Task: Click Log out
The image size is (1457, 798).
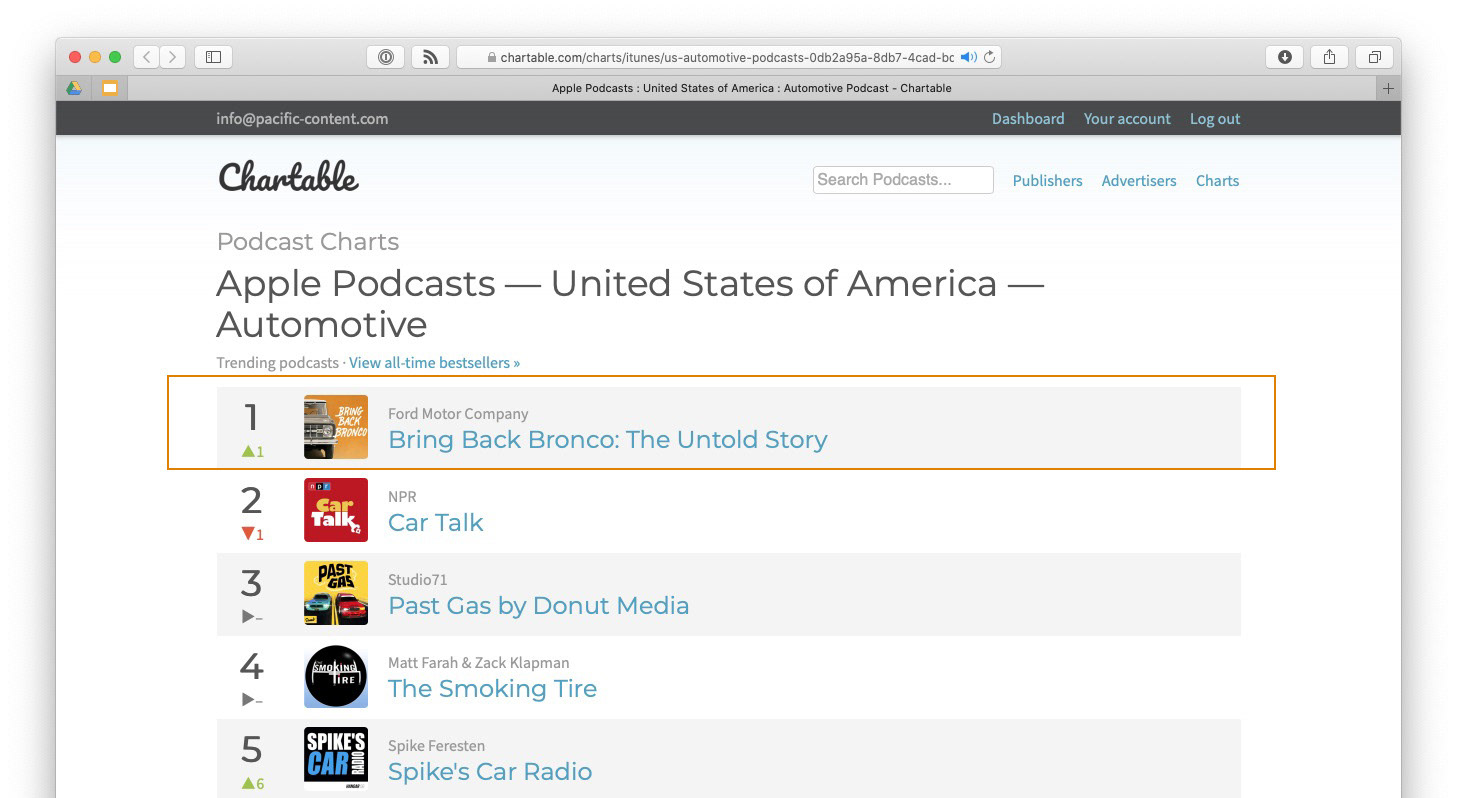Action: click(x=1215, y=118)
